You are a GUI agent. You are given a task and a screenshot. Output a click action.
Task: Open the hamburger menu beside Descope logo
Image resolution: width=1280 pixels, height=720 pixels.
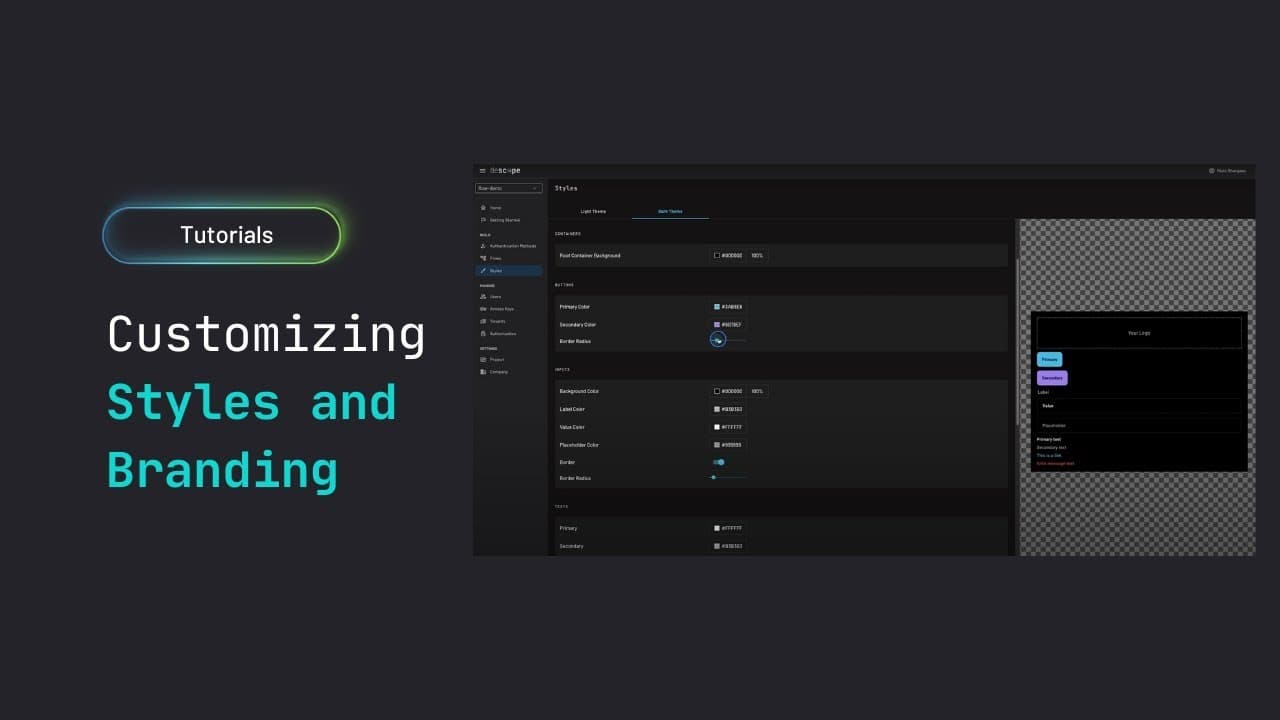[482, 171]
